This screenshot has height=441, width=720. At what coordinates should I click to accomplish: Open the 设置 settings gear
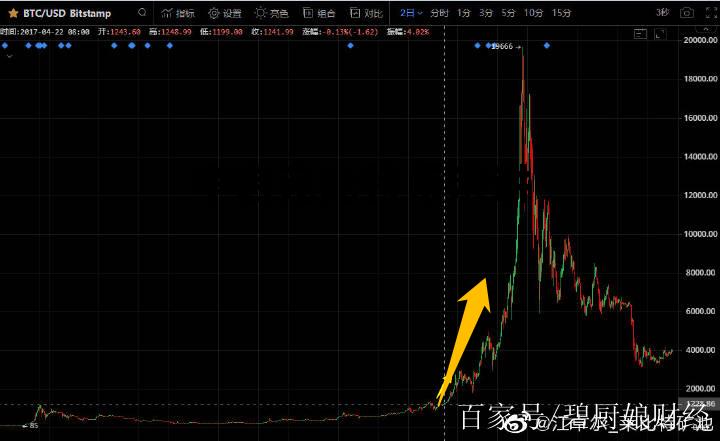pyautogui.click(x=225, y=13)
